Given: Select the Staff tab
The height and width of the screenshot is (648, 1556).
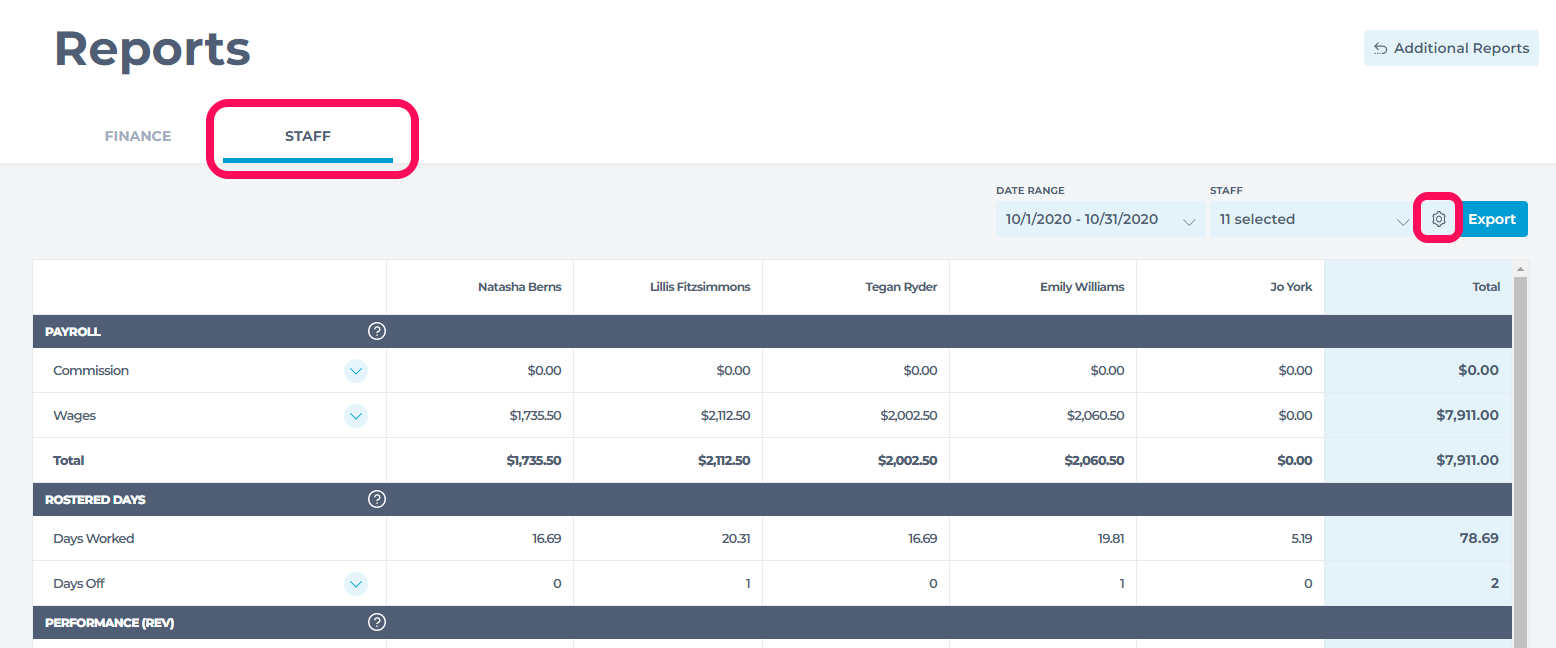Looking at the screenshot, I should [308, 136].
